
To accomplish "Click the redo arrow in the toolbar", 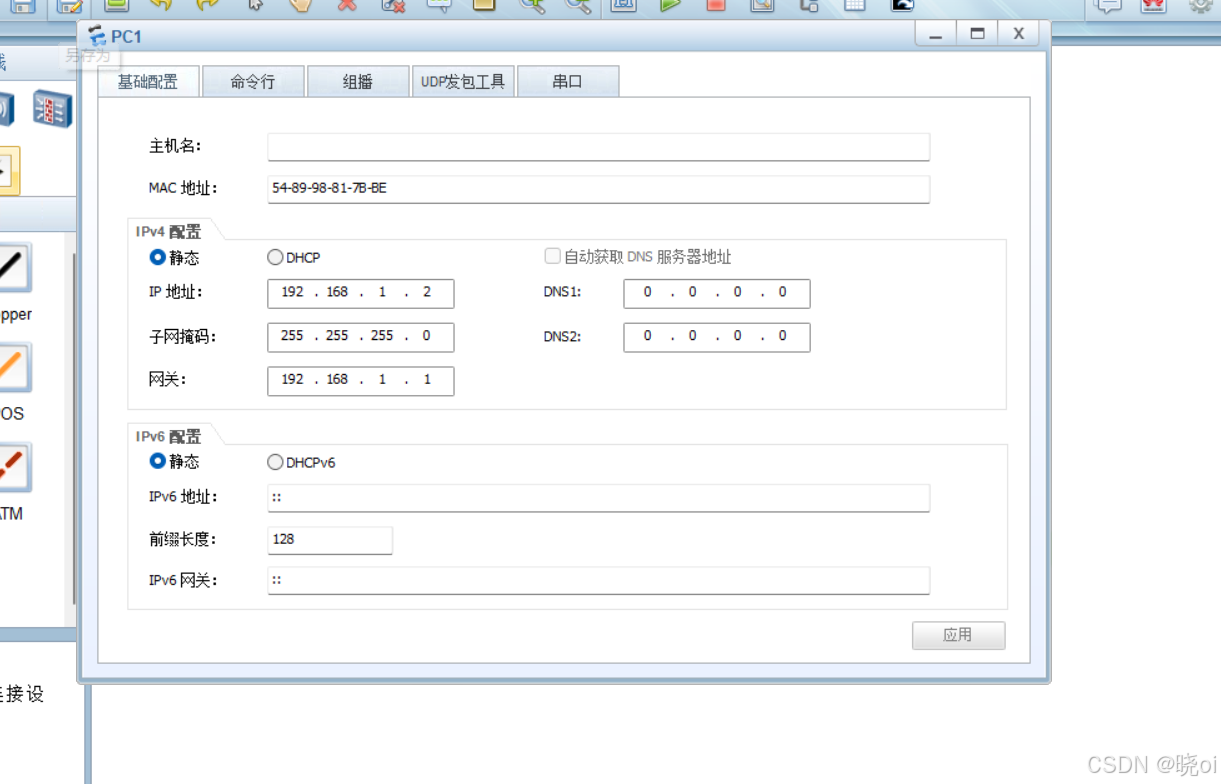I will (207, 5).
